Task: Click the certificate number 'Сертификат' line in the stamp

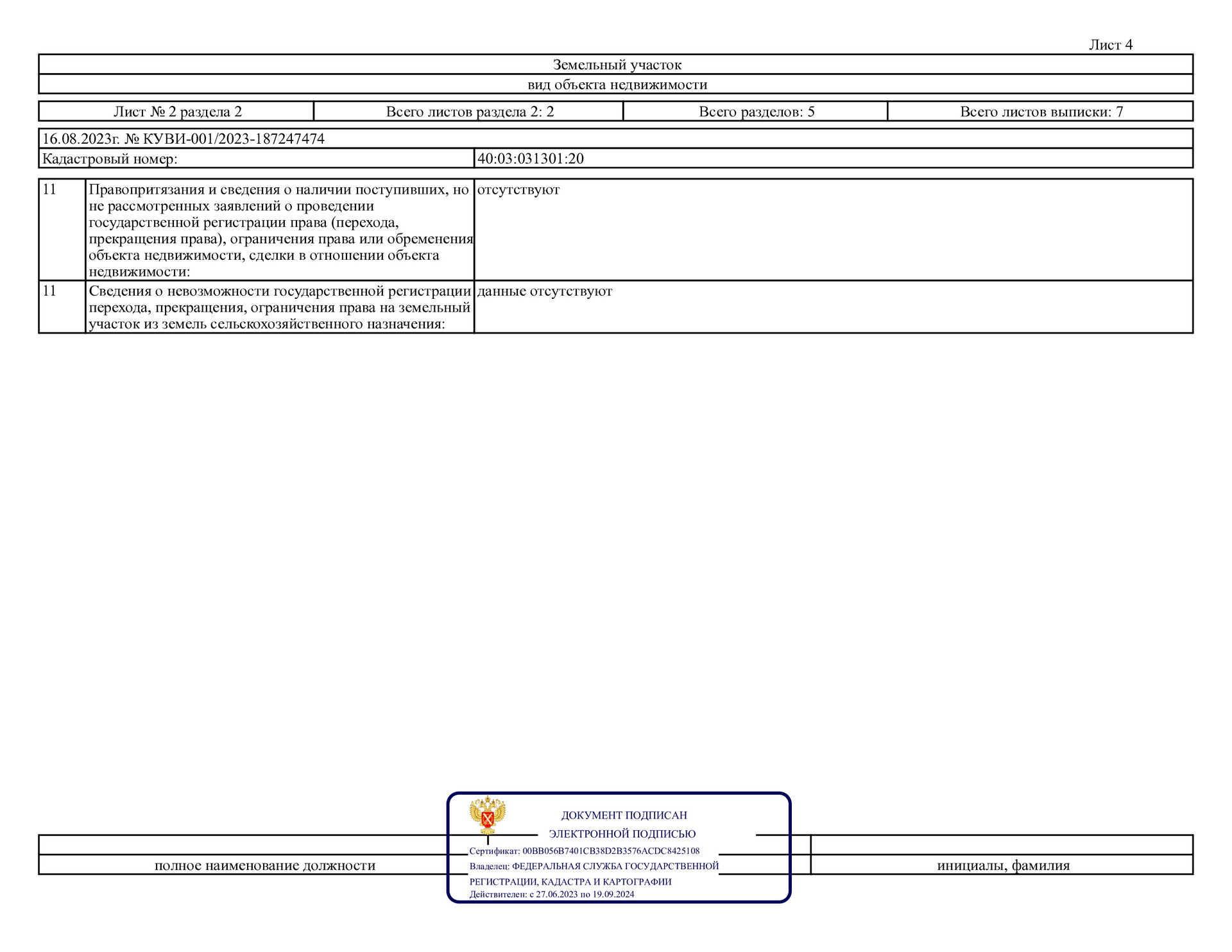Action: [584, 851]
